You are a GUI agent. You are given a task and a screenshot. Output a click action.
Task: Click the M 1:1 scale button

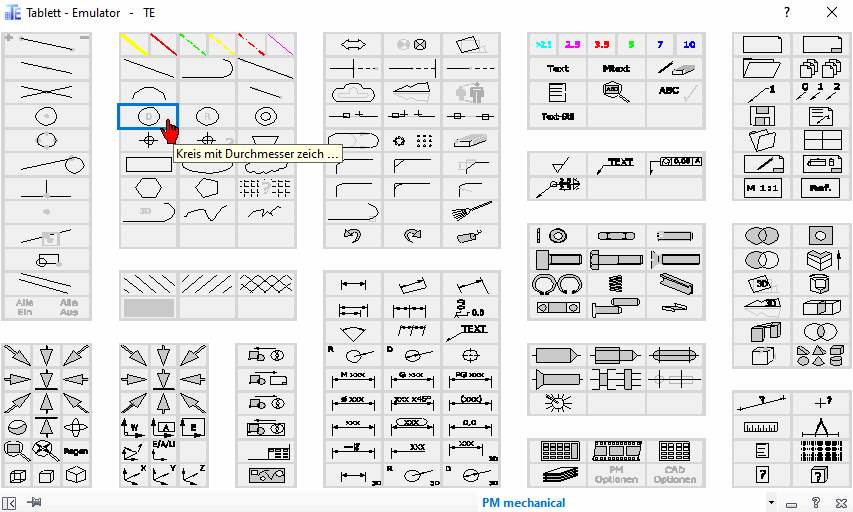(x=762, y=188)
